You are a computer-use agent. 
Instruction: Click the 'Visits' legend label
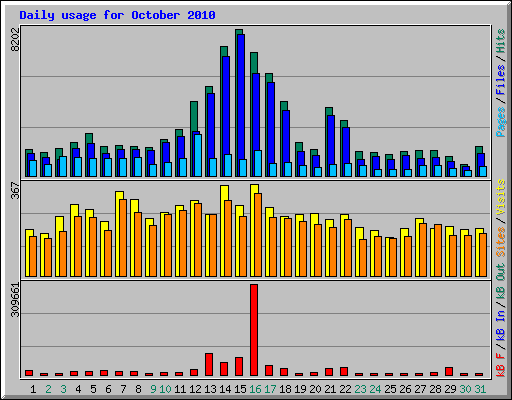click(x=501, y=197)
